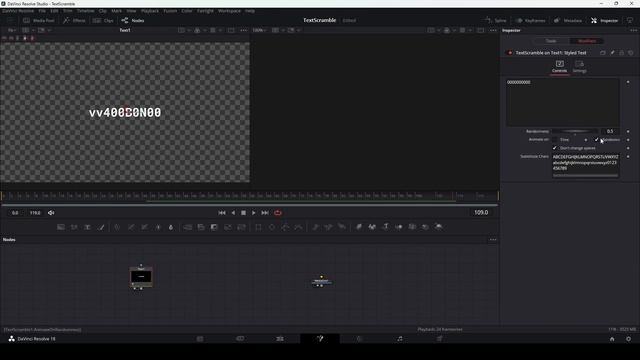Add a Merge node from the toolbar
Image resolution: width=640 pixels, height=360 pixels.
[188, 227]
